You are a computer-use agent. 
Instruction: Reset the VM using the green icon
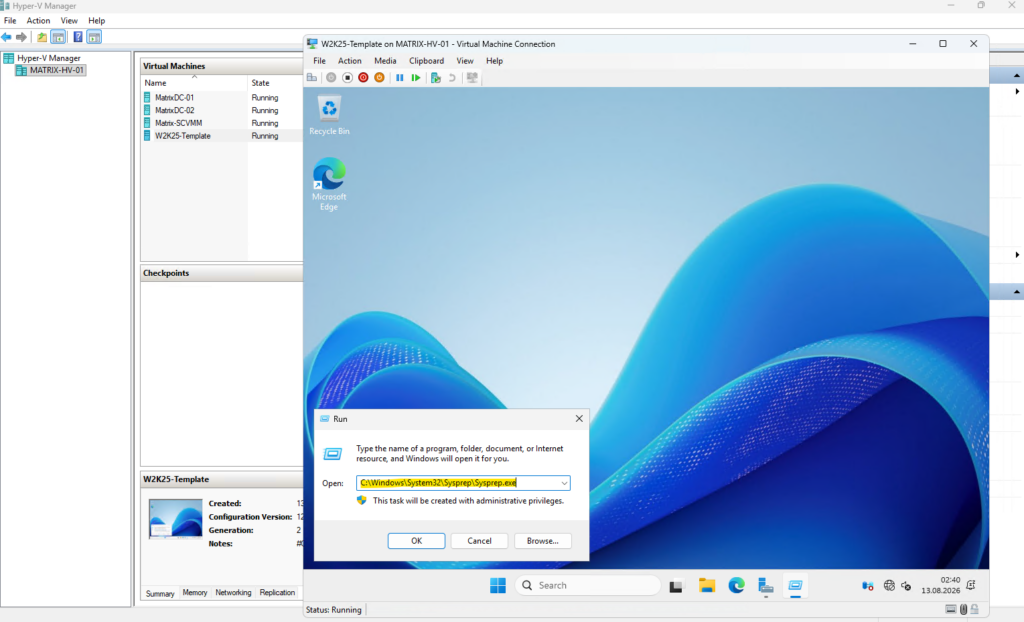[416, 78]
